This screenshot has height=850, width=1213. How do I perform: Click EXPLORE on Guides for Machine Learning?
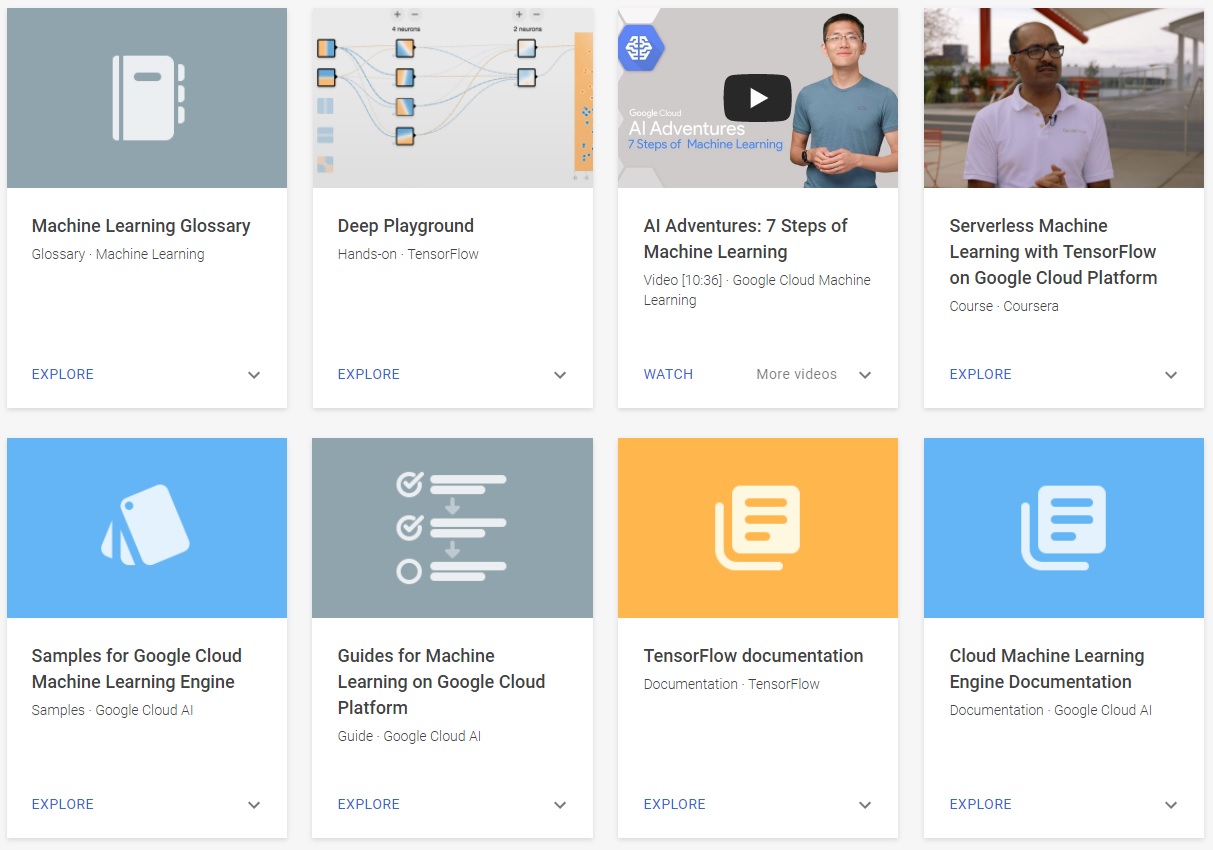tap(368, 805)
